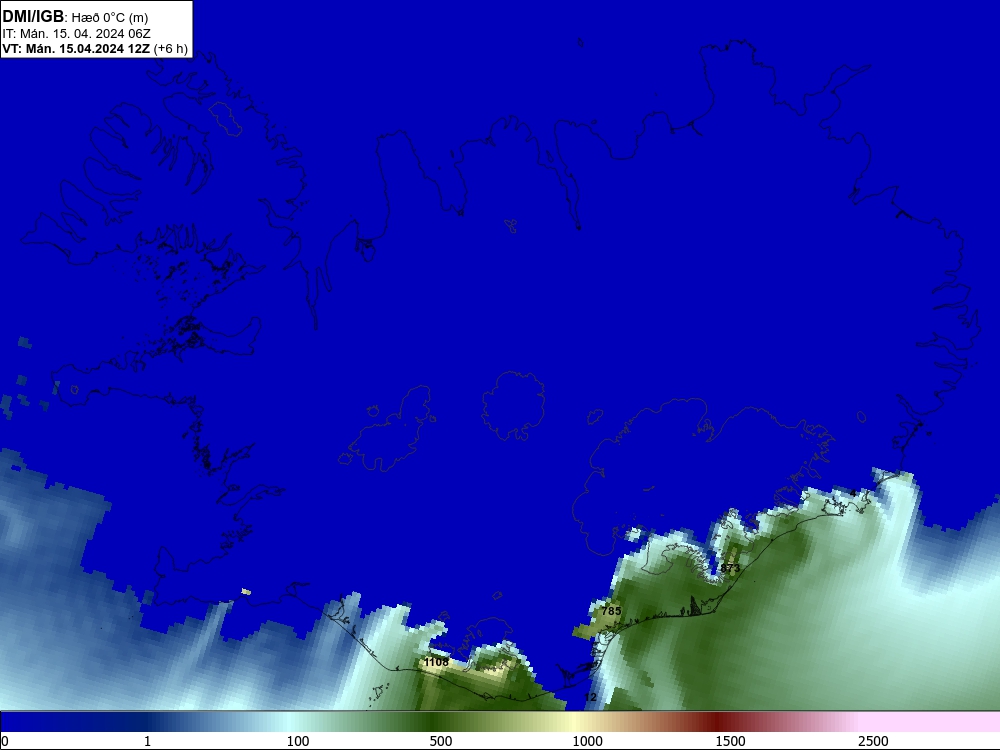
Task: Click the legend tick label 1500
Action: point(730,741)
